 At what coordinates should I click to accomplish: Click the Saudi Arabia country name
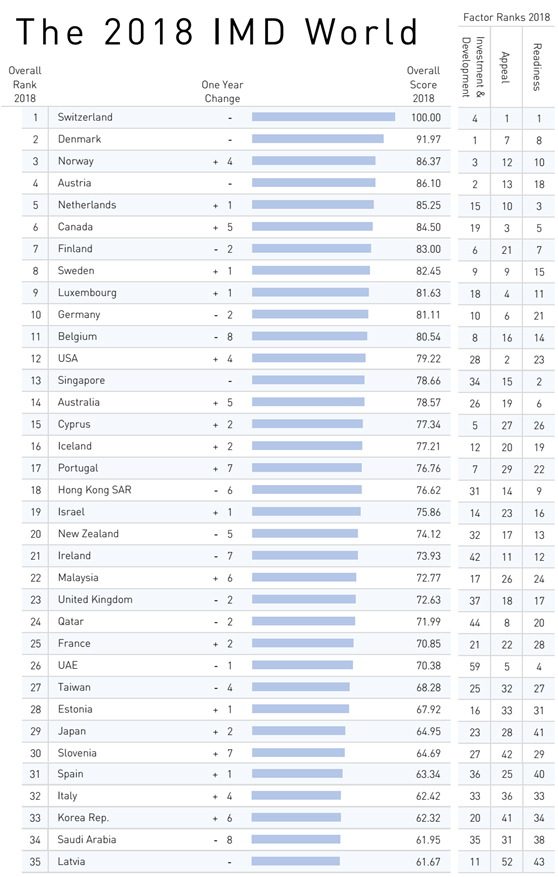tap(87, 840)
